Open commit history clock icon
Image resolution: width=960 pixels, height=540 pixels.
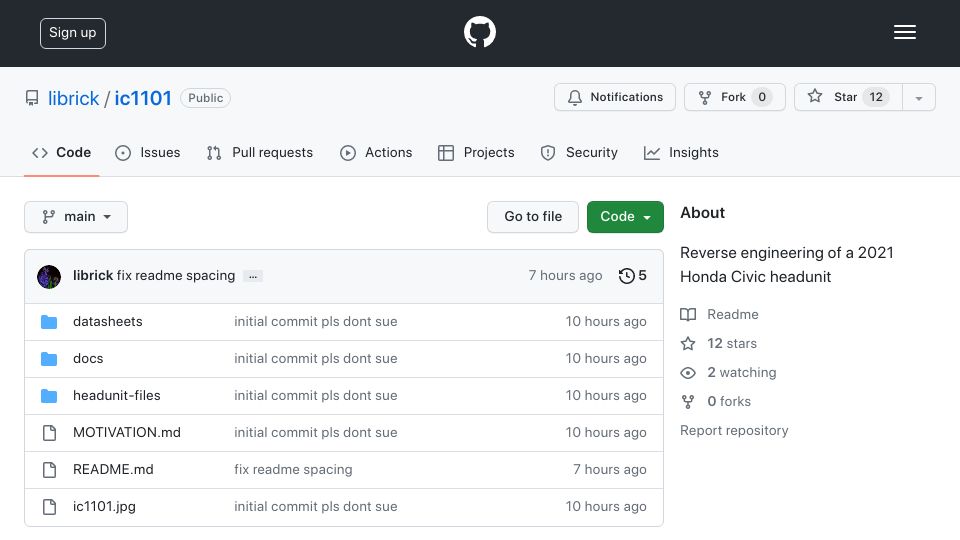pos(626,276)
